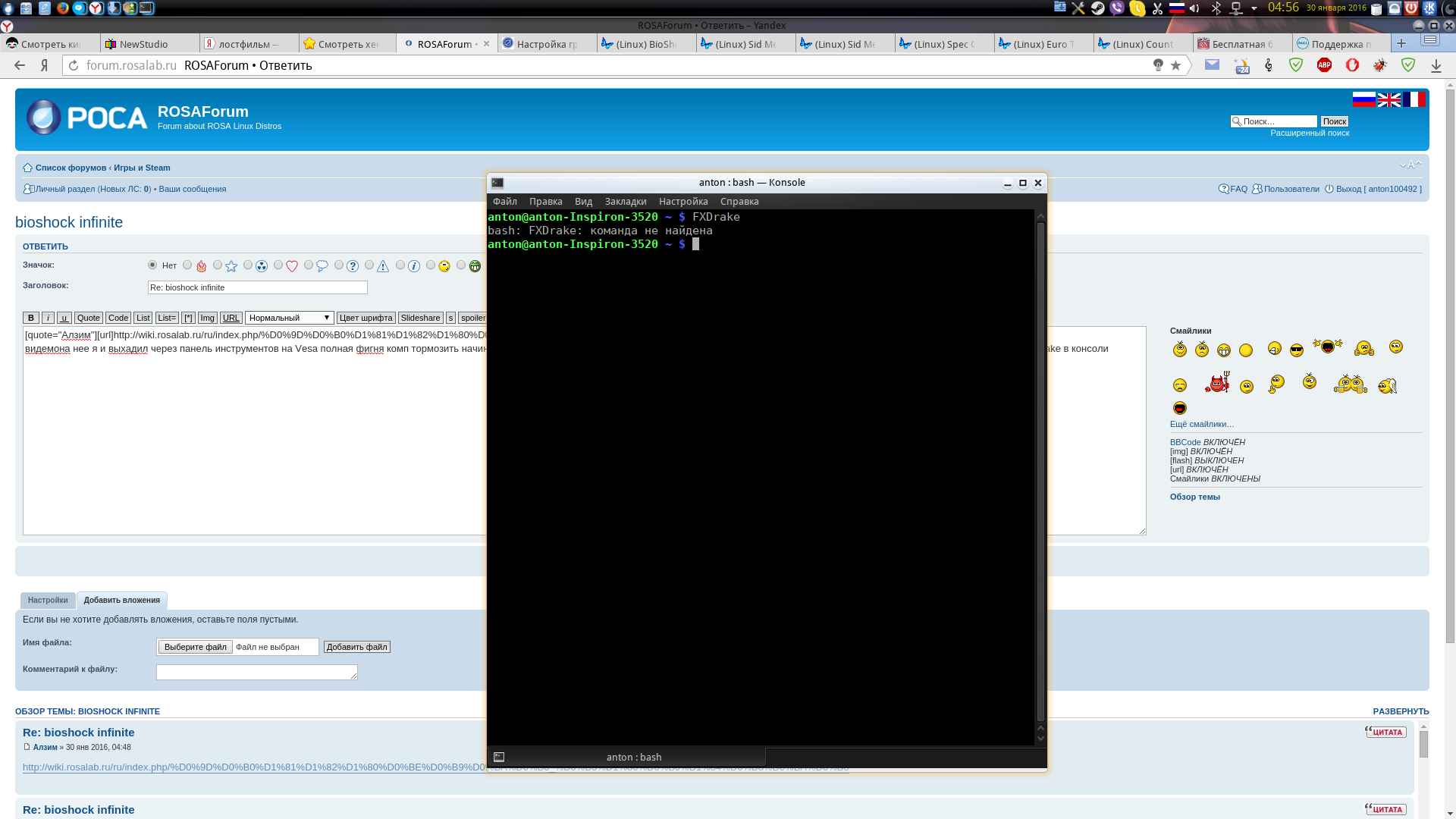Viewport: 1456px width, 819px height.
Task: Open the downloads arrow icon in the toolbar
Action: point(1436,66)
